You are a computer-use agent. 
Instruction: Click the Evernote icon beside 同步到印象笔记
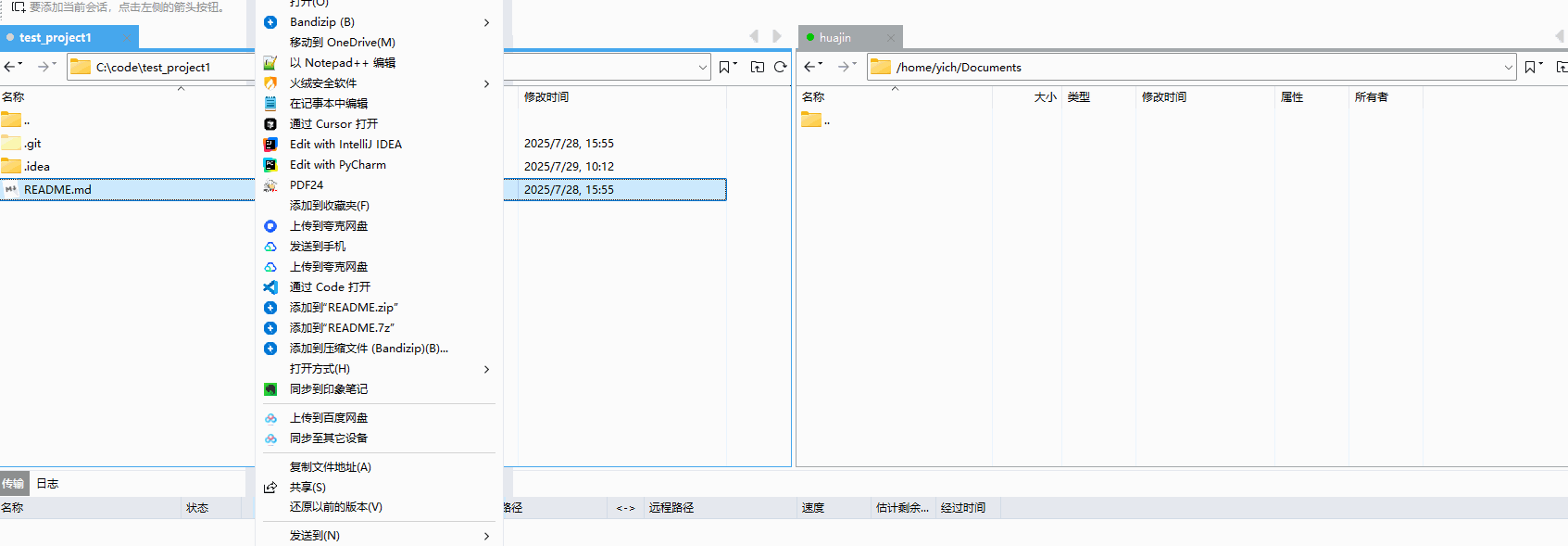[270, 389]
